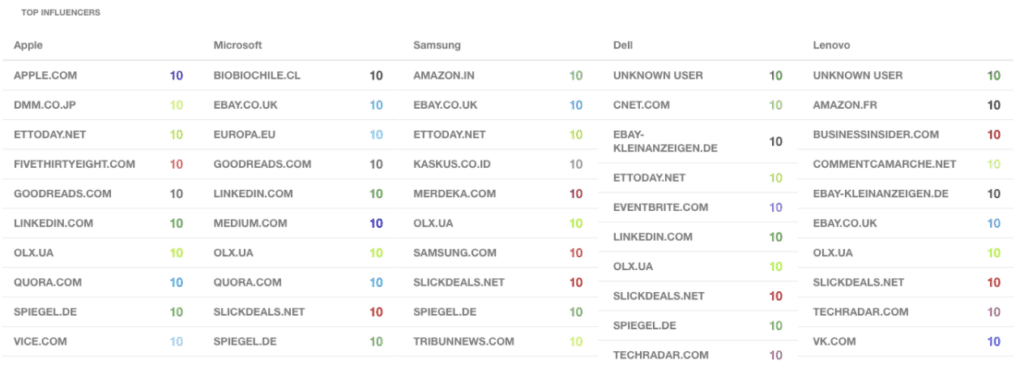
Task: Click the Samsung column header
Action: click(437, 45)
